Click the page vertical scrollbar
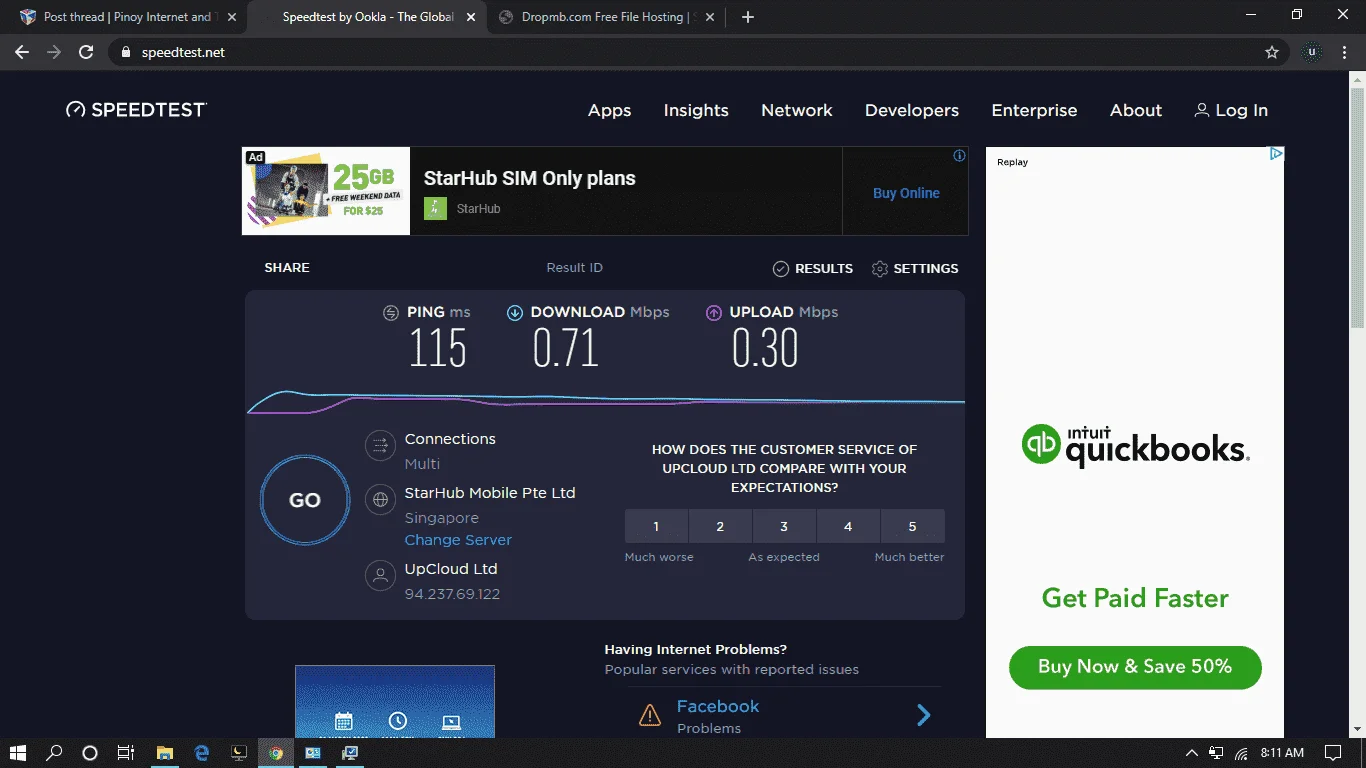 click(1357, 208)
